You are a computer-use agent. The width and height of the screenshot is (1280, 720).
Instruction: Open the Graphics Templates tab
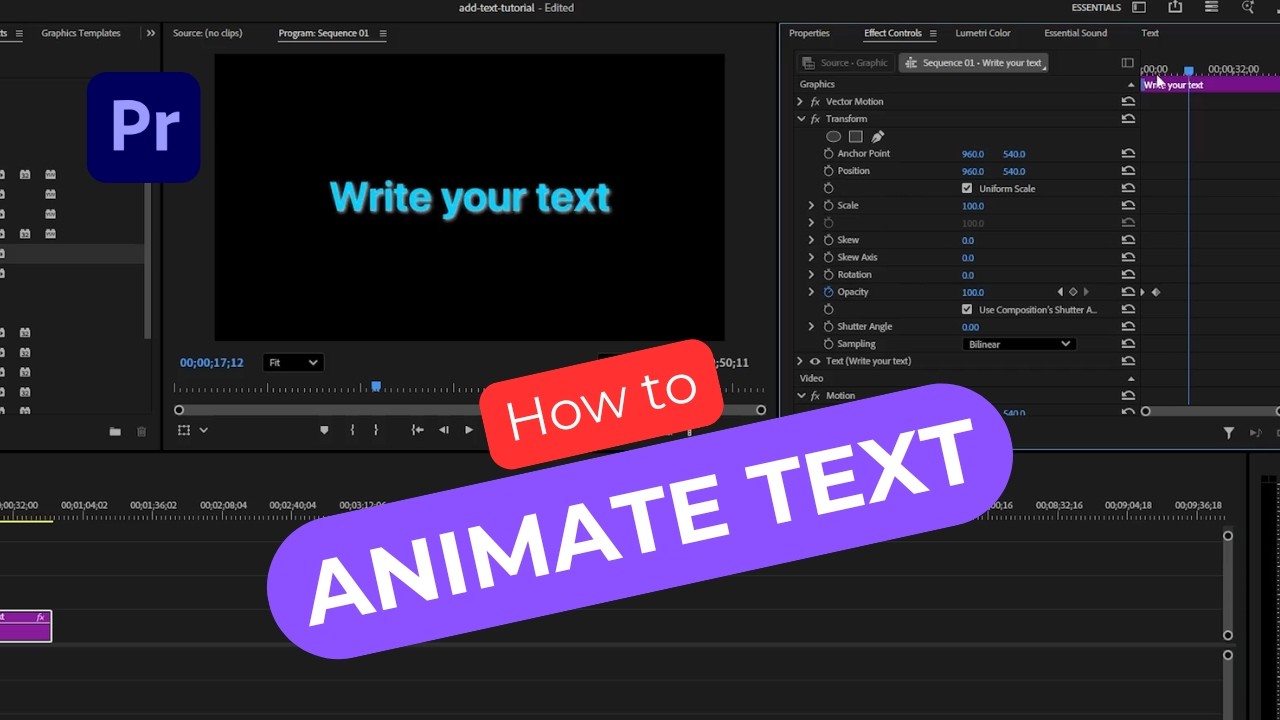click(81, 33)
